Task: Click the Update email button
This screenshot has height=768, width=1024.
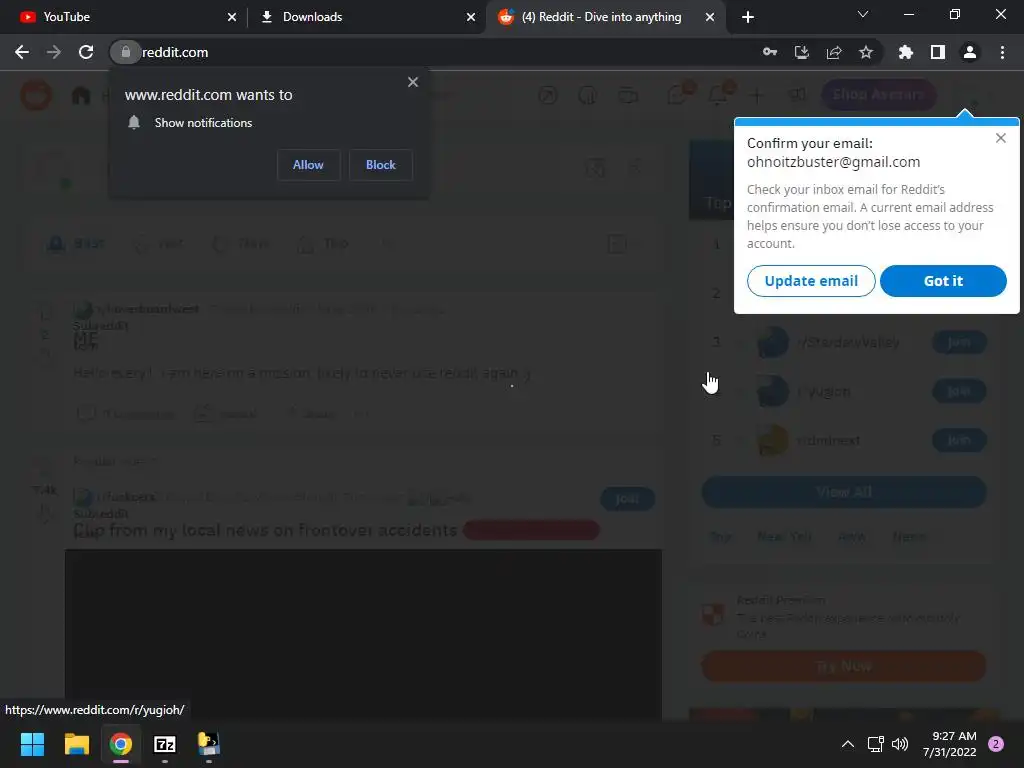Action: pyautogui.click(x=811, y=281)
